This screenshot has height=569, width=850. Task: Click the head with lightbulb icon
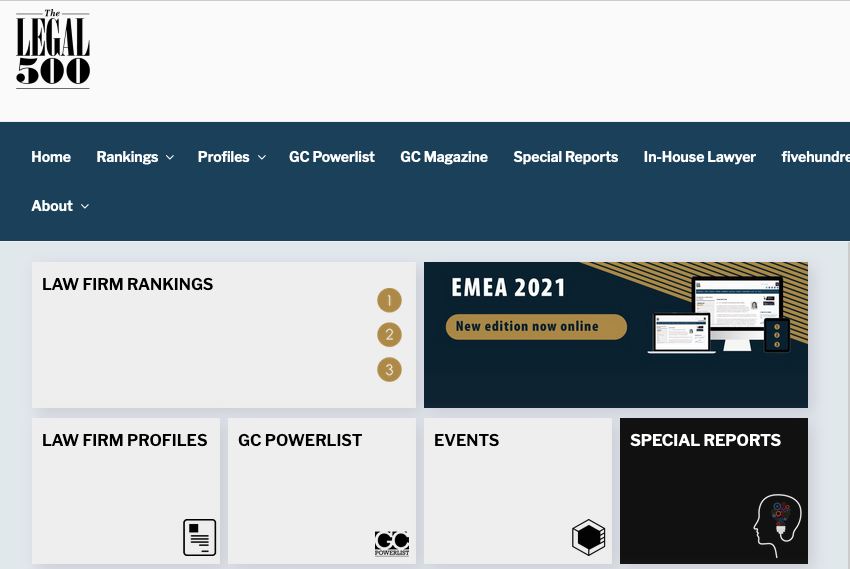[x=777, y=525]
